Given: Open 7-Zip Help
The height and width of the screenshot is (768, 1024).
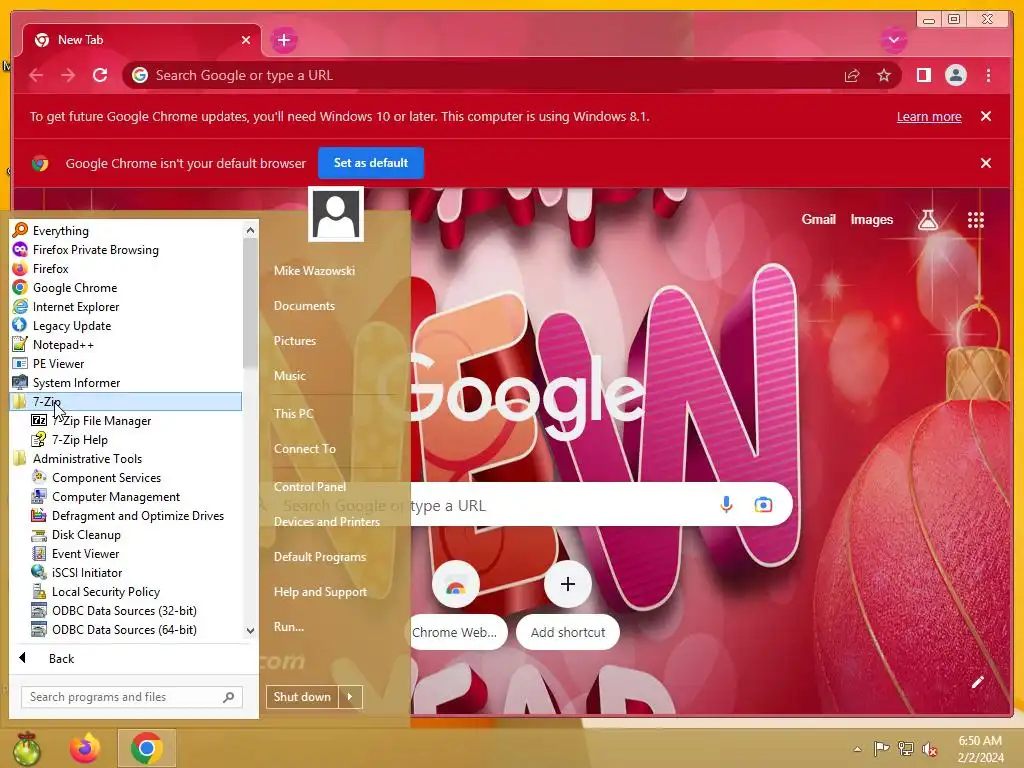Looking at the screenshot, I should (126, 440).
